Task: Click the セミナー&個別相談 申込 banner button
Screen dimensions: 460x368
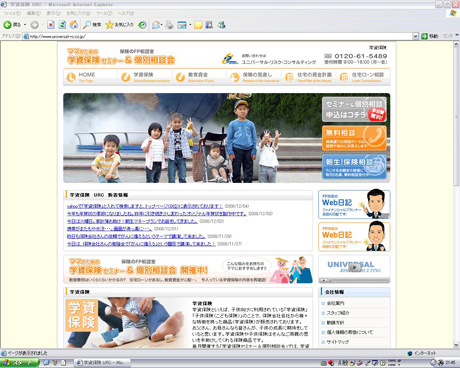Action: click(354, 109)
